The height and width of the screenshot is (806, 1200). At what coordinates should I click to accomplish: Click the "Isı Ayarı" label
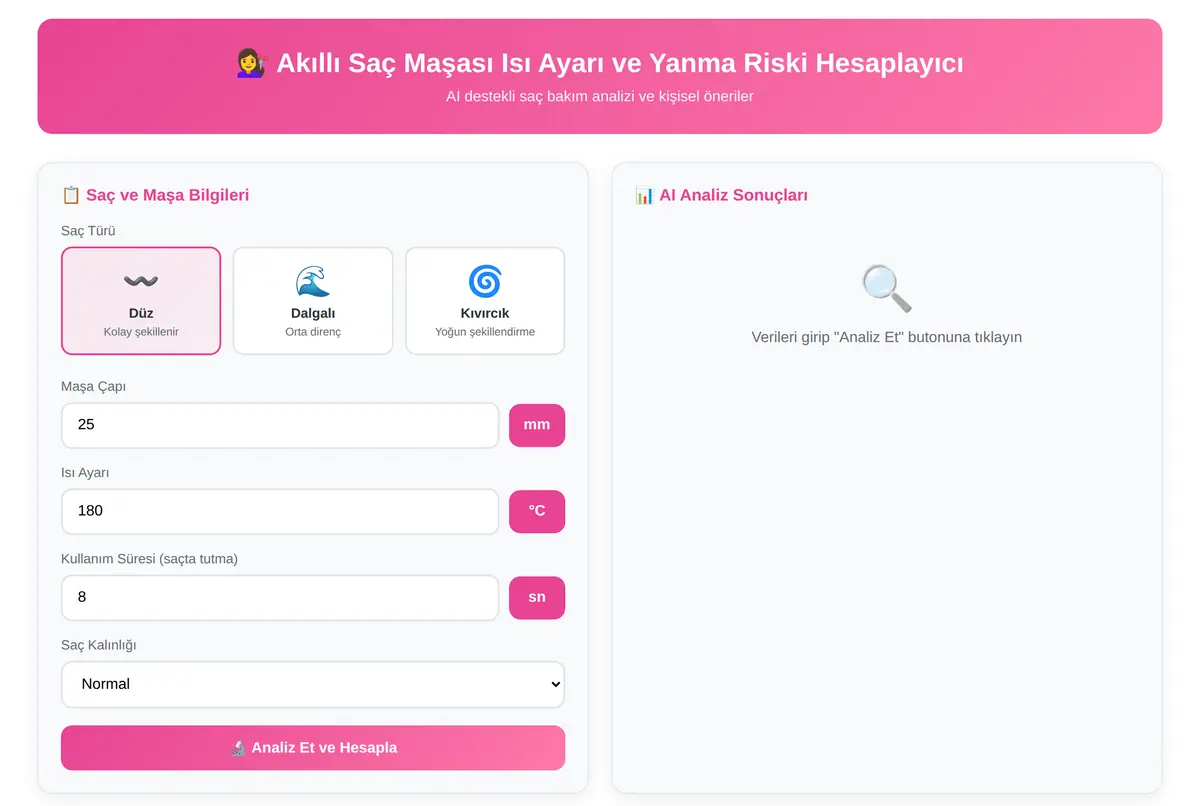[86, 473]
